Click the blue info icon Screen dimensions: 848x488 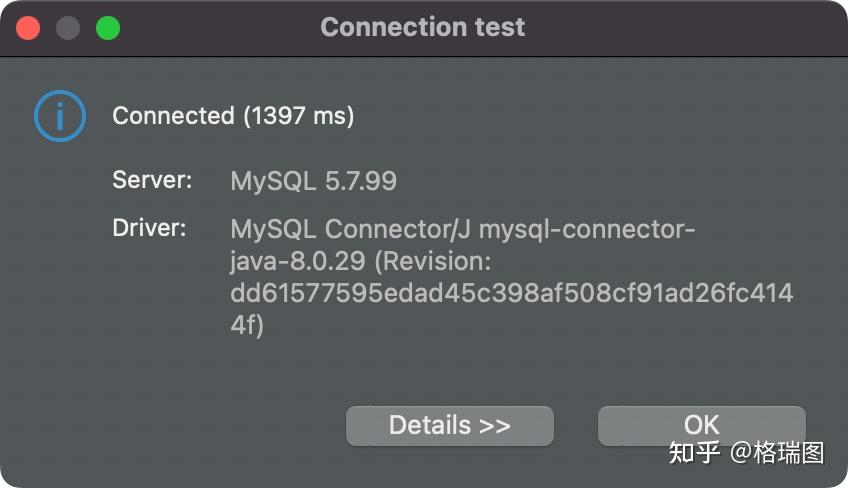point(59,116)
